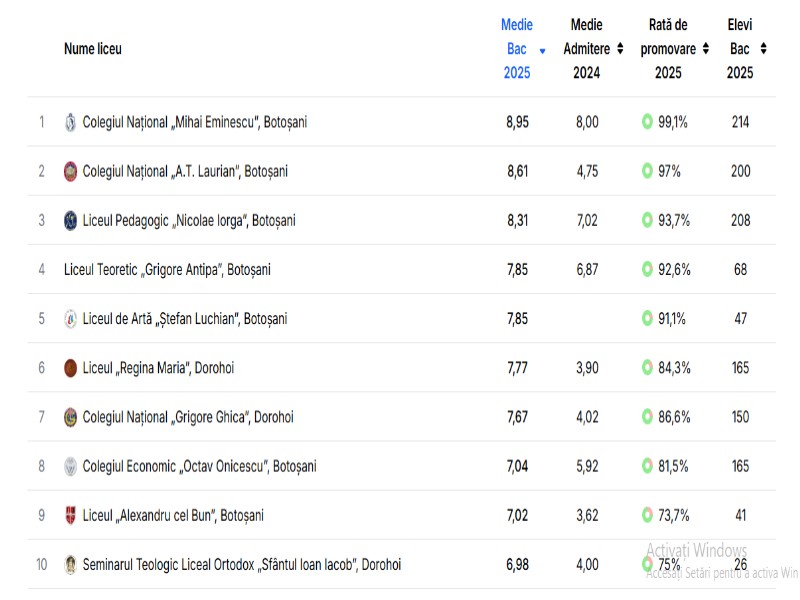Click the 99,1% pass-rate circle indicator
Screen dimensions: 800x600
(x=647, y=122)
